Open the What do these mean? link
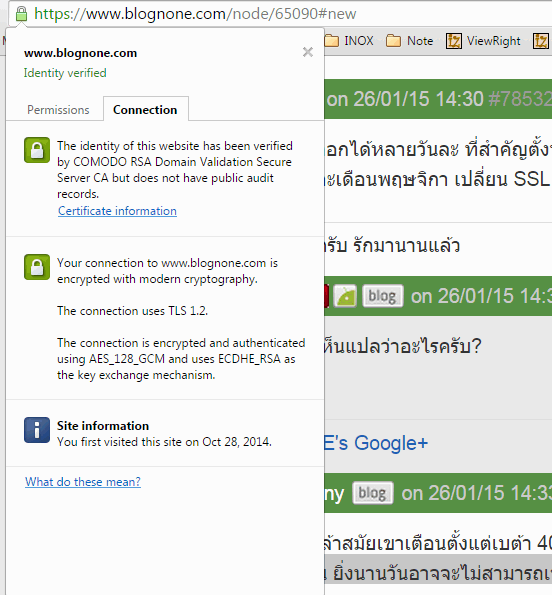This screenshot has height=595, width=552. tap(83, 482)
